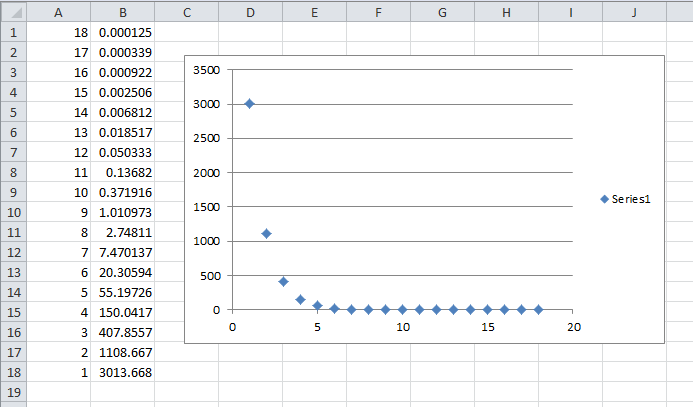Select chart data point near 1100
The image size is (693, 407).
(266, 234)
